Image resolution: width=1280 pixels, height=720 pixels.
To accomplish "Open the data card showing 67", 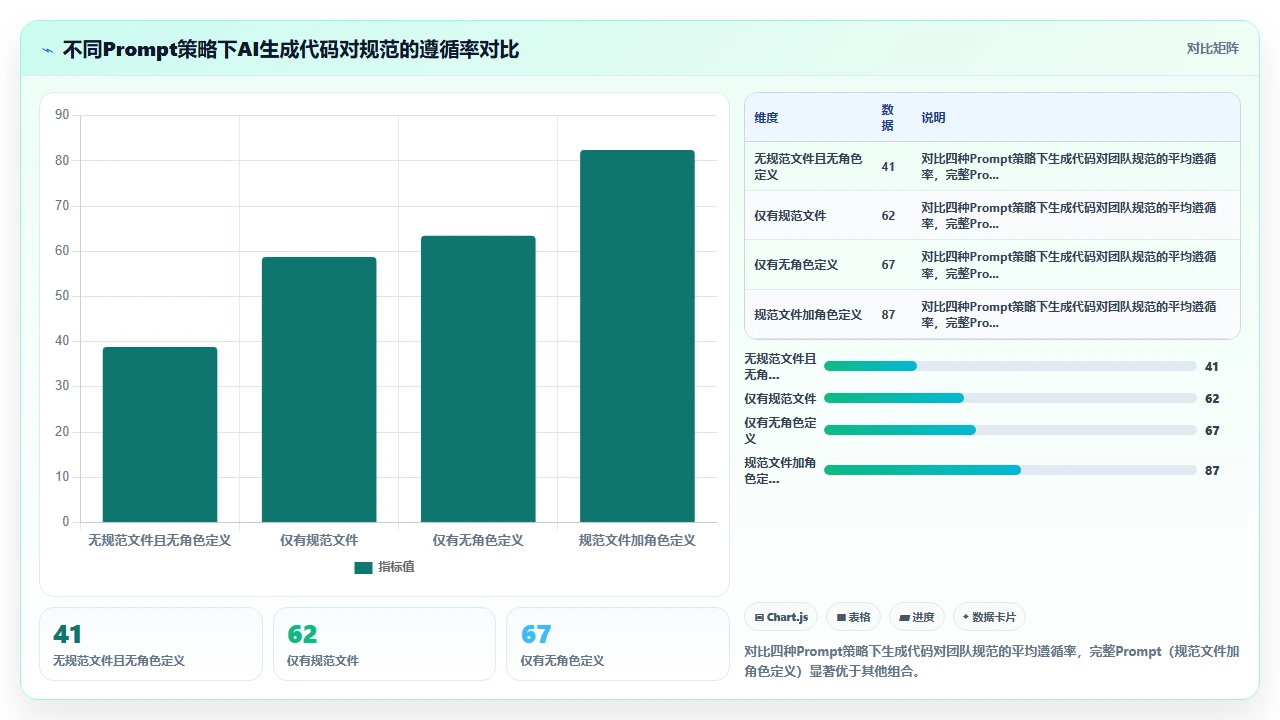I will [618, 644].
